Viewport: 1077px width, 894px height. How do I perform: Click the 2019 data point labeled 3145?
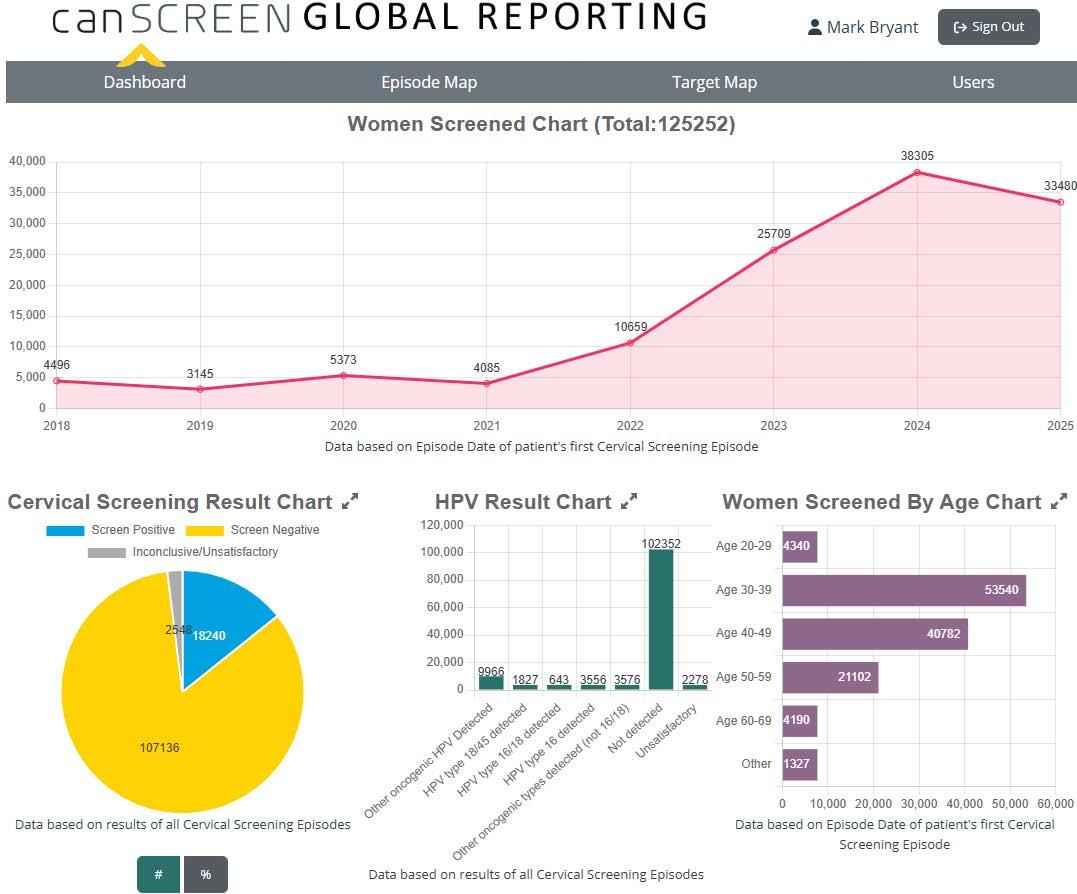coord(200,389)
